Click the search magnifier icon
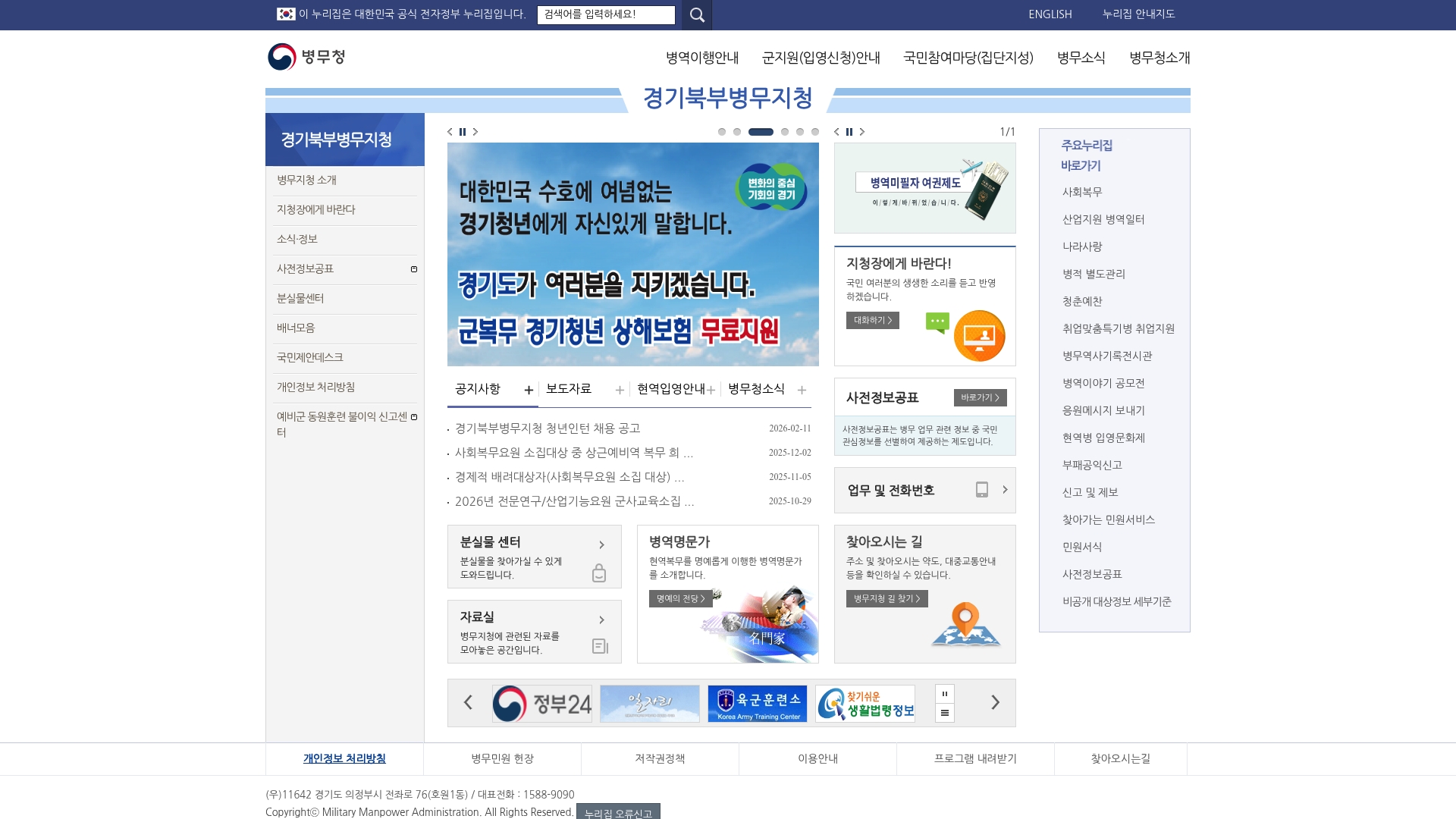 696,14
